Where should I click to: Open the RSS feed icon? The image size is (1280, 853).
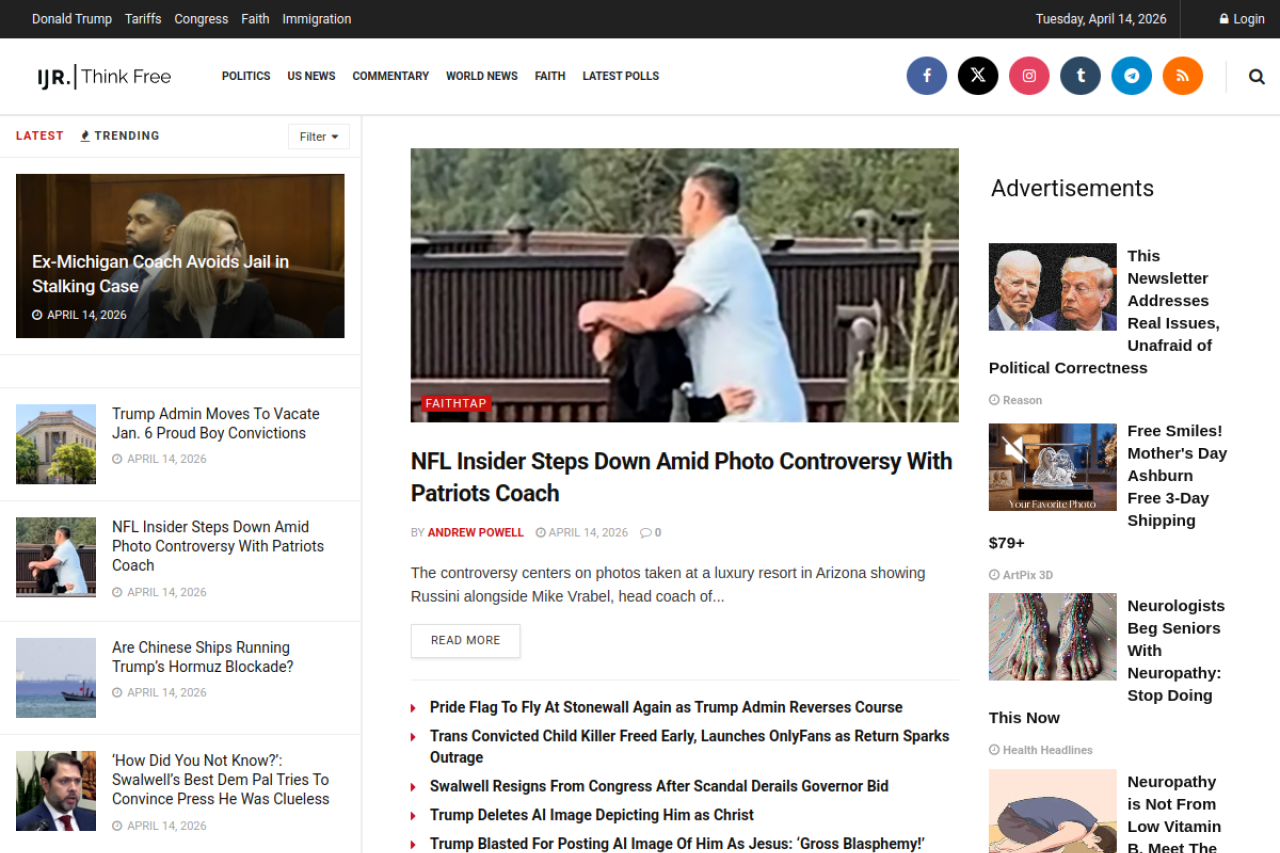coord(1182,76)
